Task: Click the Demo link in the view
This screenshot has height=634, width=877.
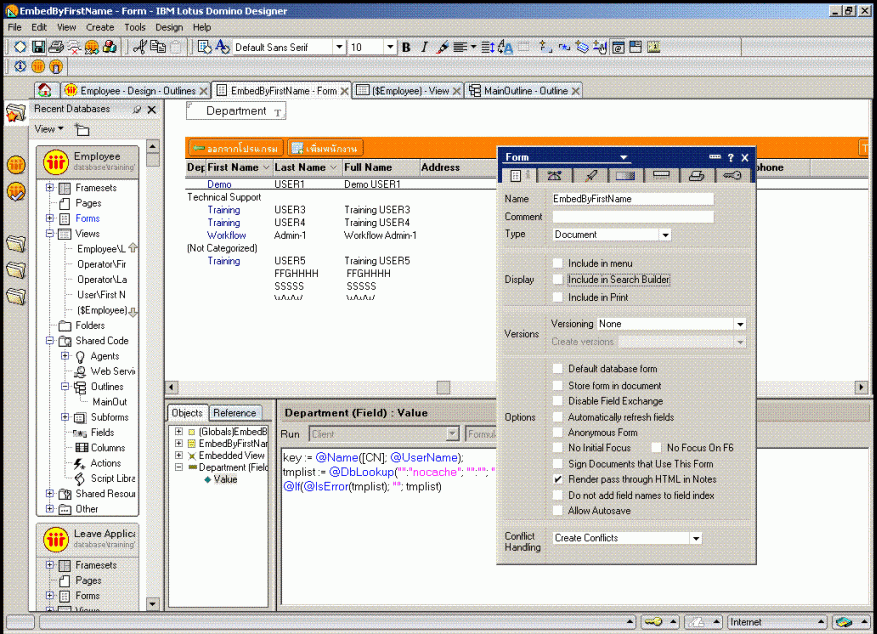Action: pyautogui.click(x=219, y=184)
